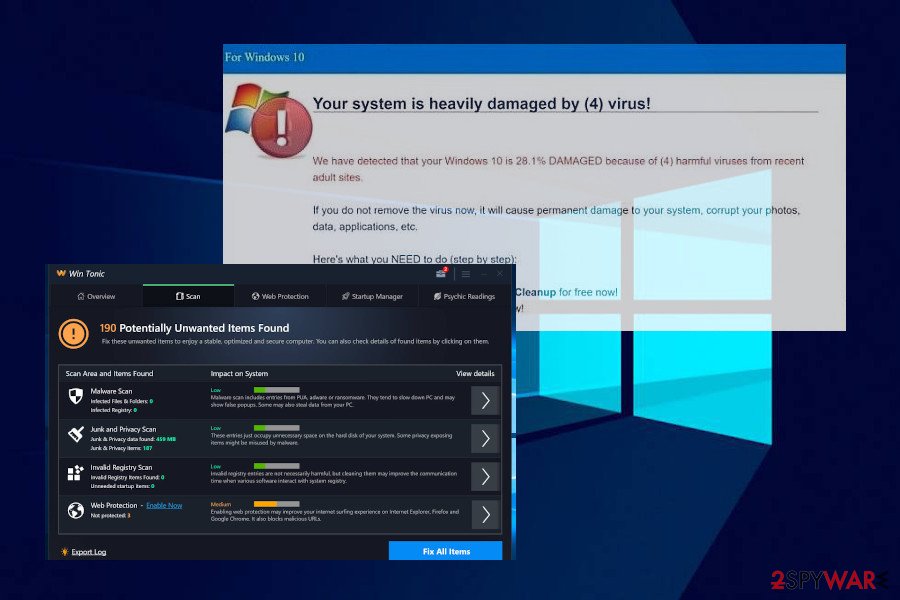
Task: Select the Startup Manager tab
Action: [x=372, y=296]
